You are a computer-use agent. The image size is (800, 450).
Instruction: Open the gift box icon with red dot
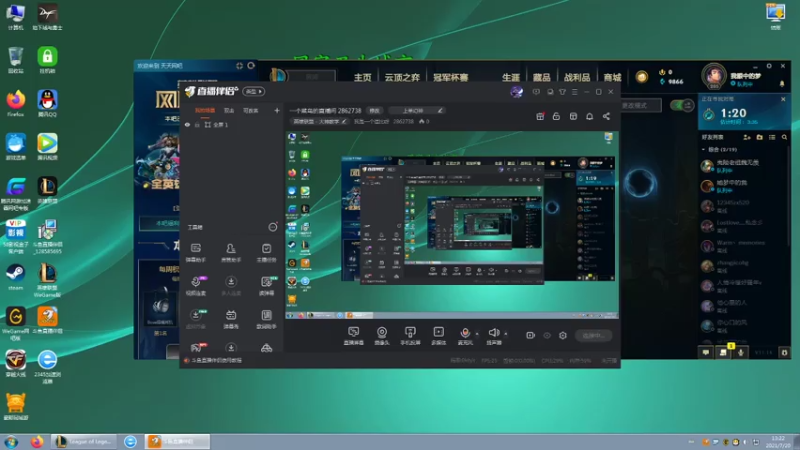click(540, 116)
